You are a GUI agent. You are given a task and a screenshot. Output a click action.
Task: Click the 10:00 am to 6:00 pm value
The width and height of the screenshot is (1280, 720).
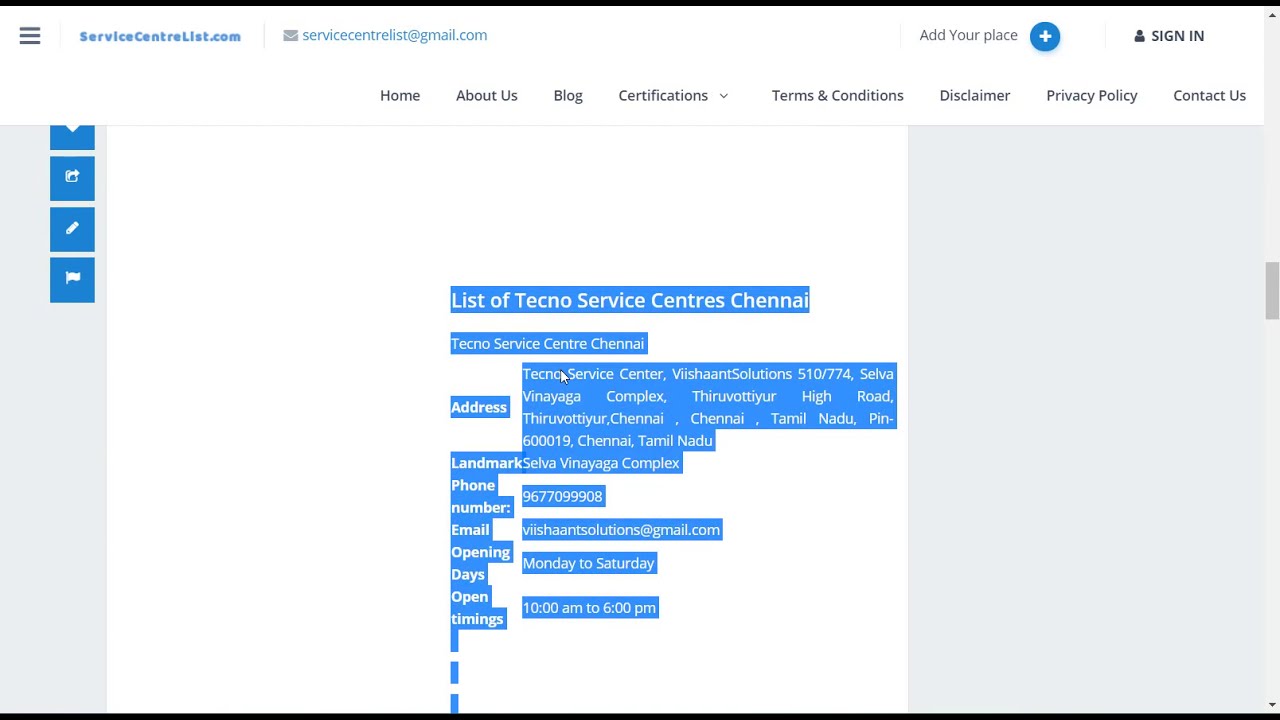tap(589, 608)
